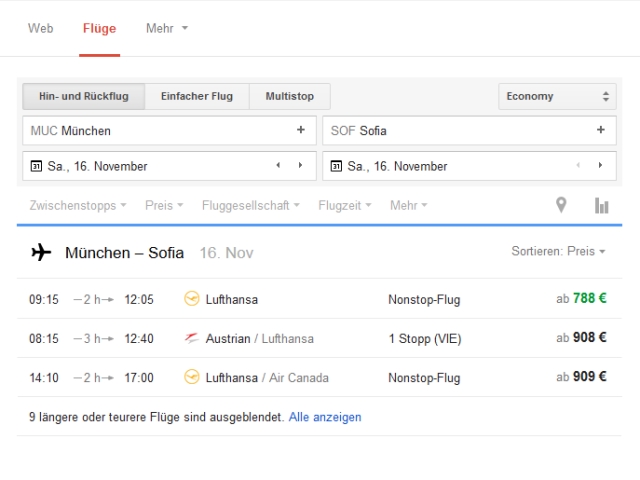
Task: Open the Flugzeit filter
Action: click(345, 205)
